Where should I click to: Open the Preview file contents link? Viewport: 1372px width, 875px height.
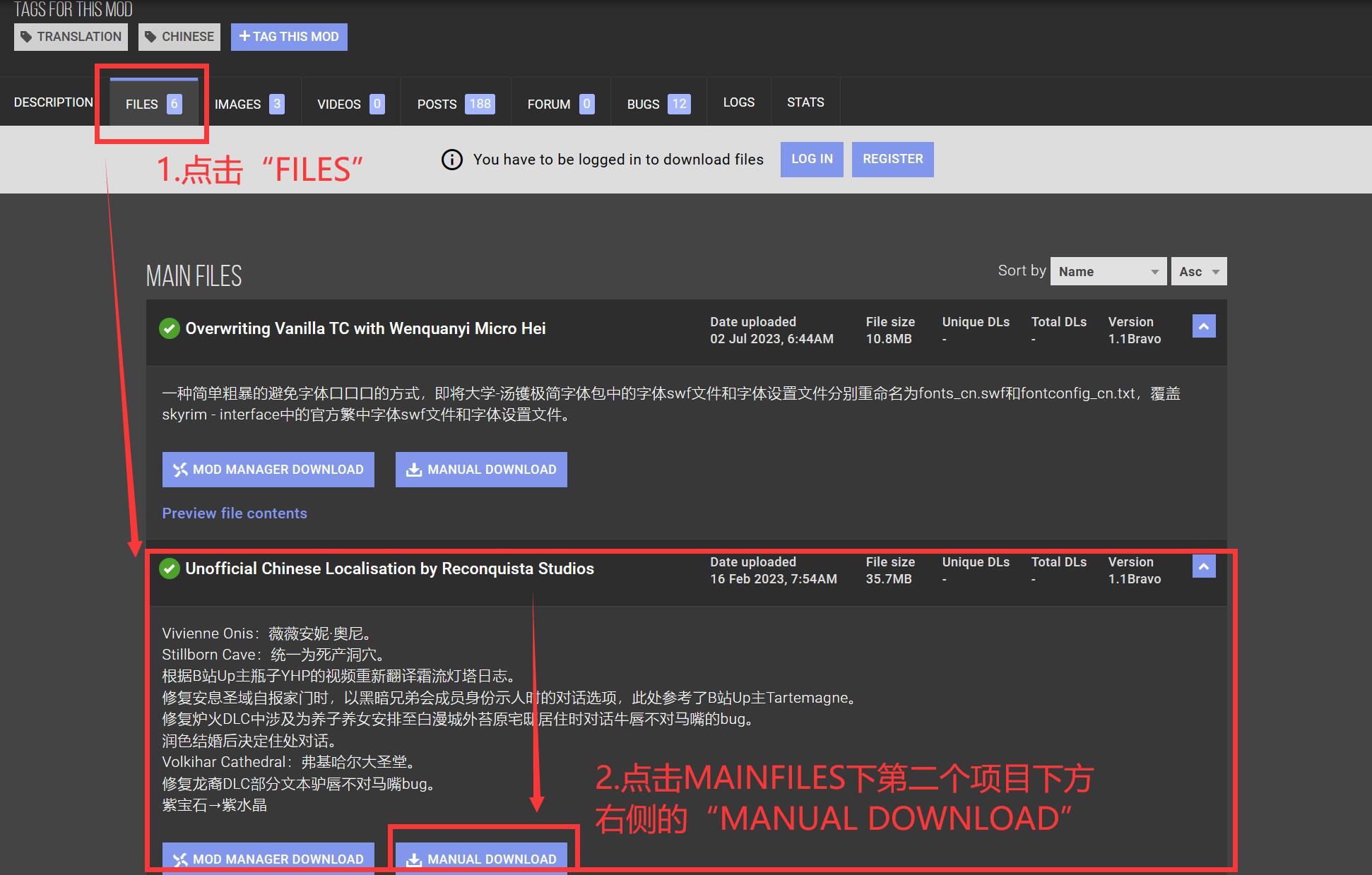pos(235,513)
